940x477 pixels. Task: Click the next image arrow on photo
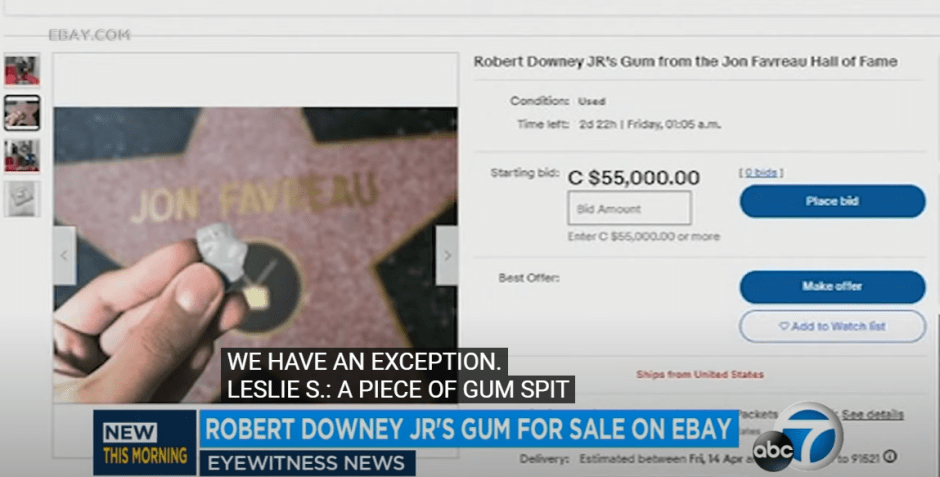coord(447,255)
